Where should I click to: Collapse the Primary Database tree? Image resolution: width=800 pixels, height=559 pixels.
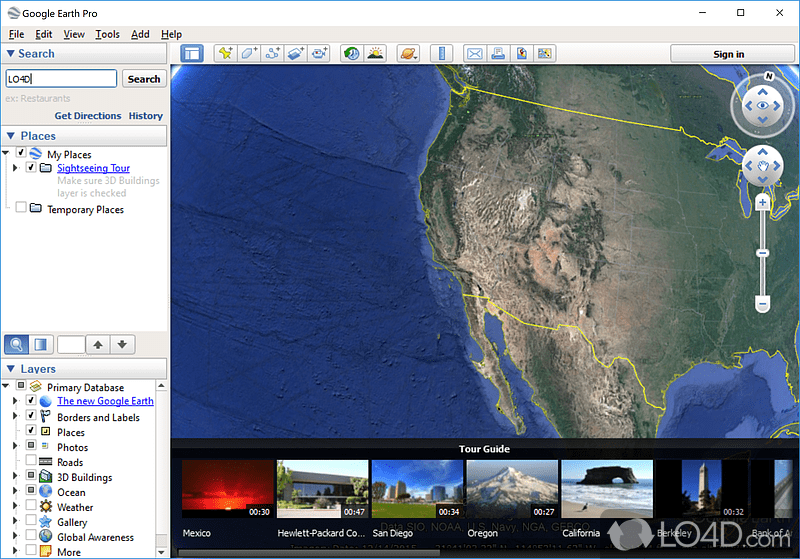[x=6, y=386]
